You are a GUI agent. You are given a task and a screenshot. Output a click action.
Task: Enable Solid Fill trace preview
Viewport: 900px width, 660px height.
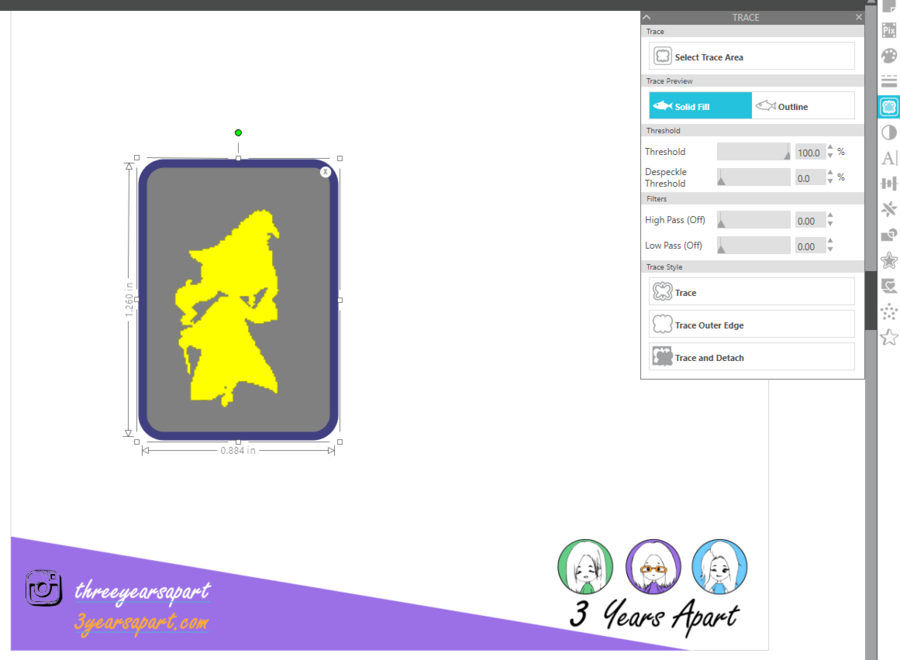(699, 105)
